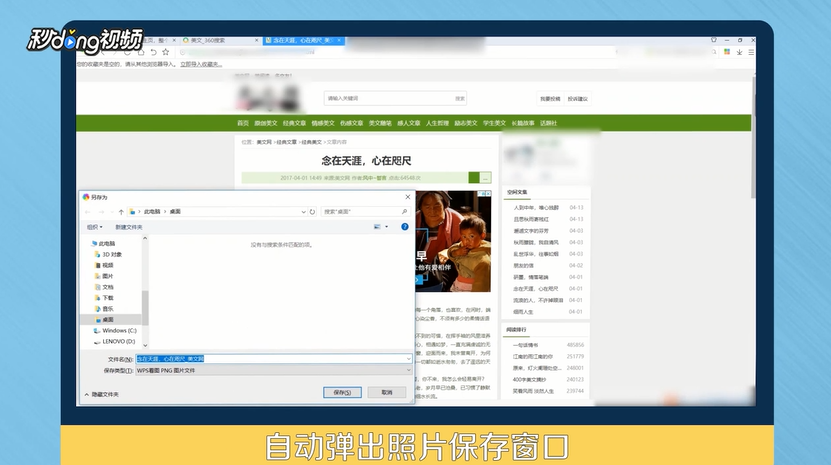Click the 取消 button
Screen dimensions: 831x465
pos(387,392)
